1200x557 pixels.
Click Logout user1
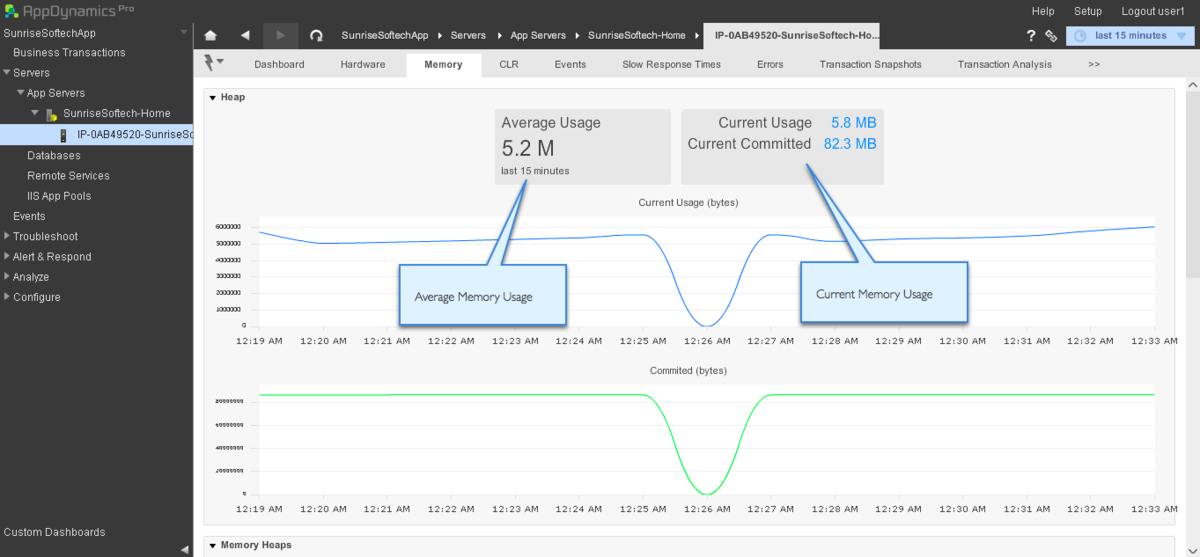click(1153, 11)
